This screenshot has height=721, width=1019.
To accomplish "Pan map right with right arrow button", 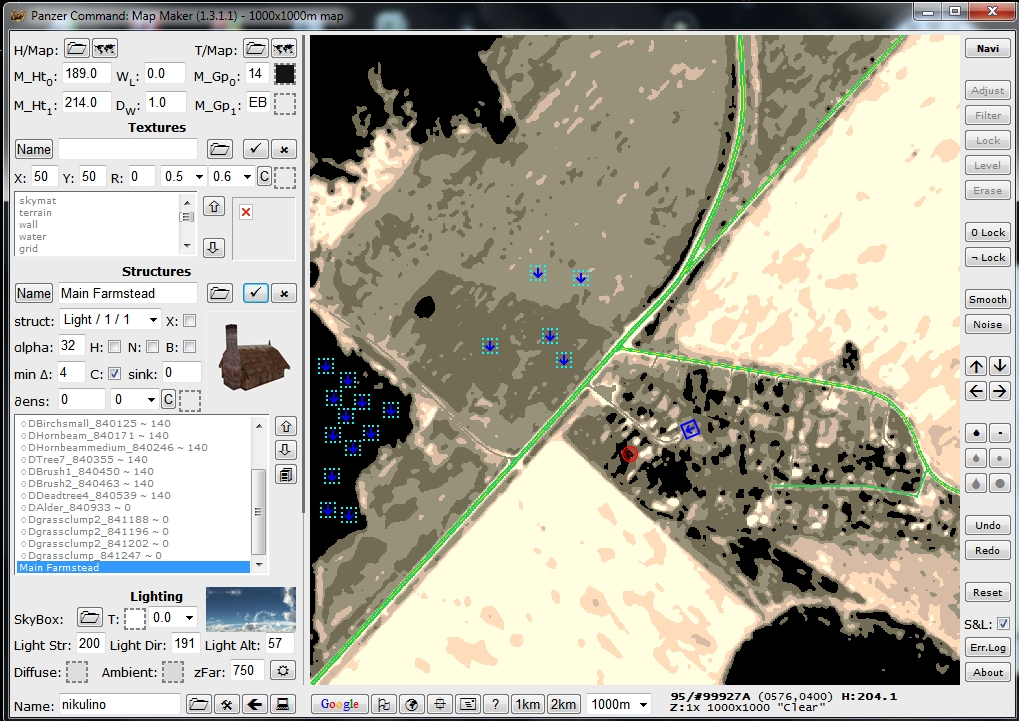I will click(1000, 391).
